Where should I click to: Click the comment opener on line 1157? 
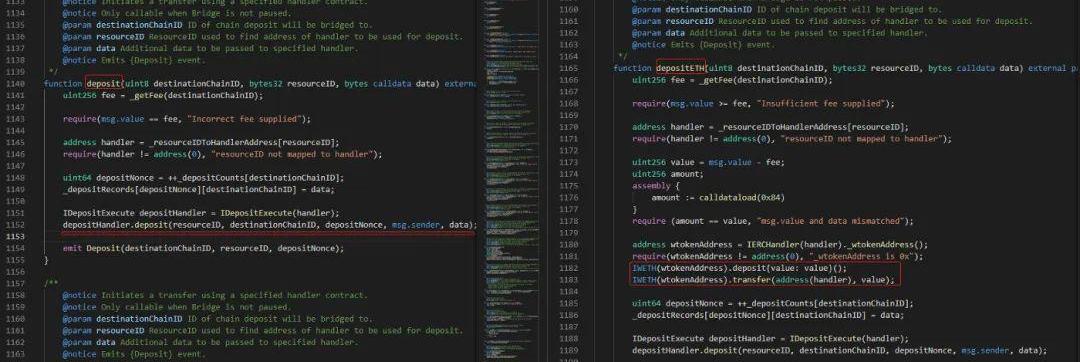pyautogui.click(x=50, y=283)
